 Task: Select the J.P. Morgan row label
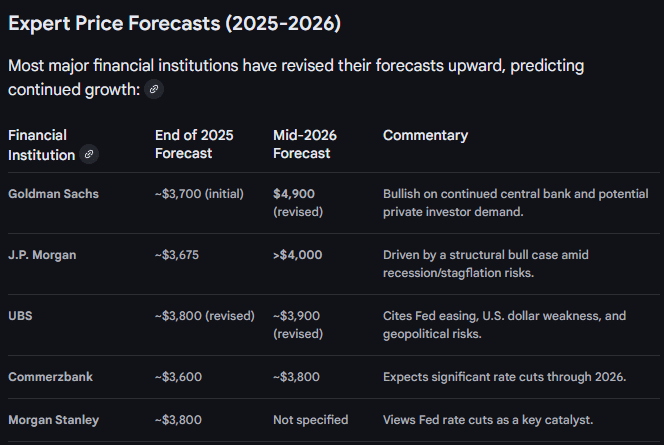(x=42, y=254)
